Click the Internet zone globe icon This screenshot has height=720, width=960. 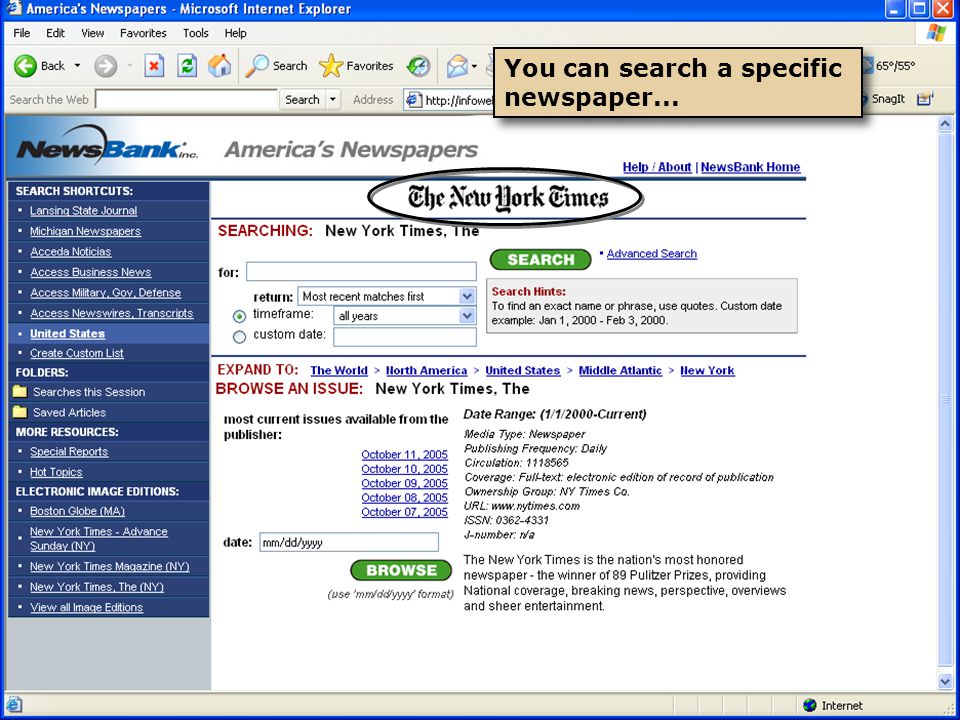click(809, 705)
